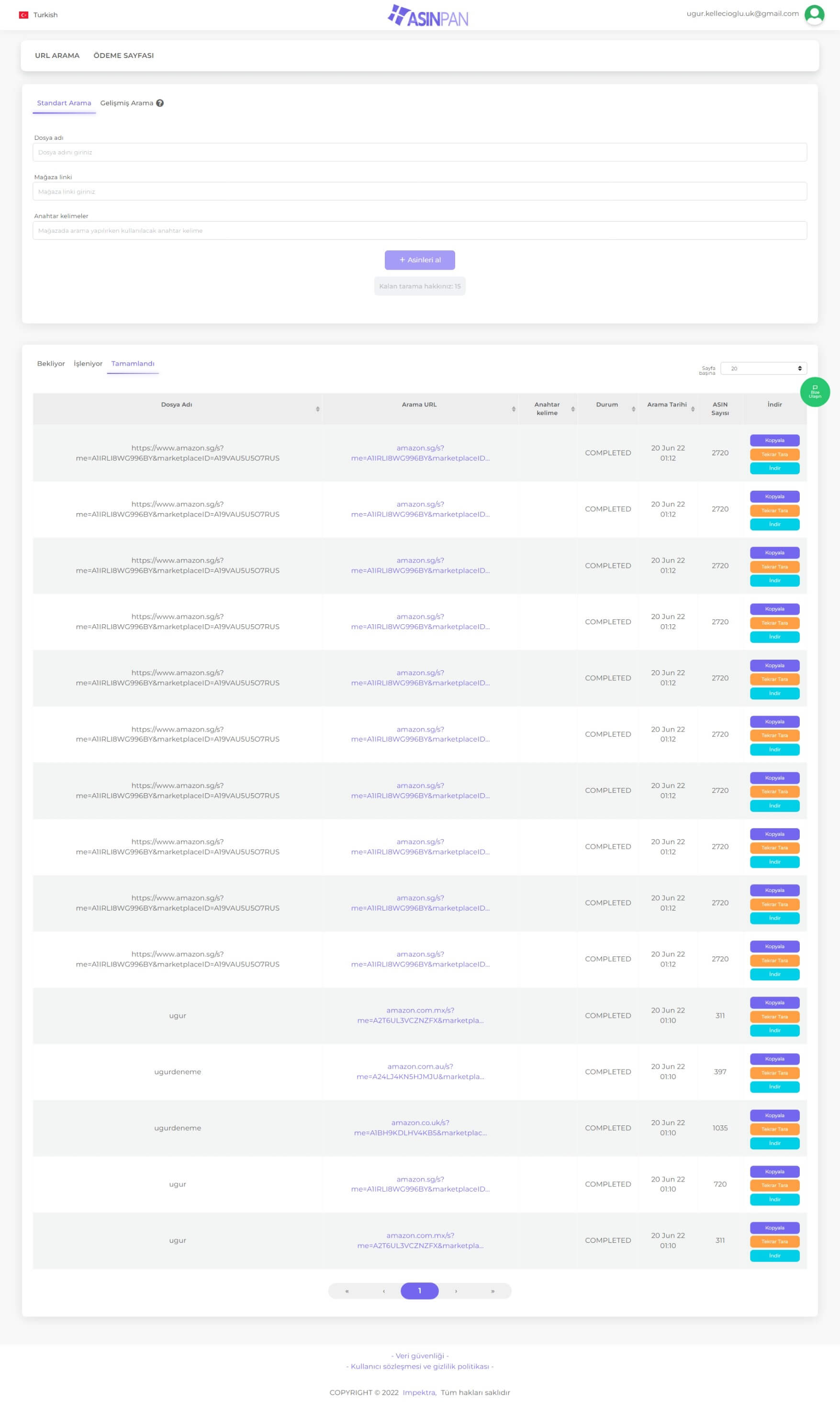
Task: Click the help icon beside Gelişmiş Arama
Action: 159,103
